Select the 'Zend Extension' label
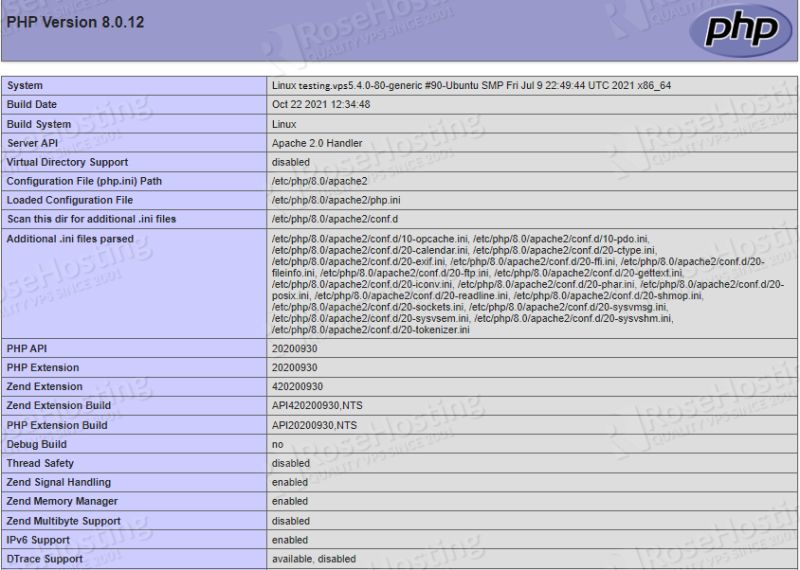Screen dimensions: 800x570 [x=44, y=386]
